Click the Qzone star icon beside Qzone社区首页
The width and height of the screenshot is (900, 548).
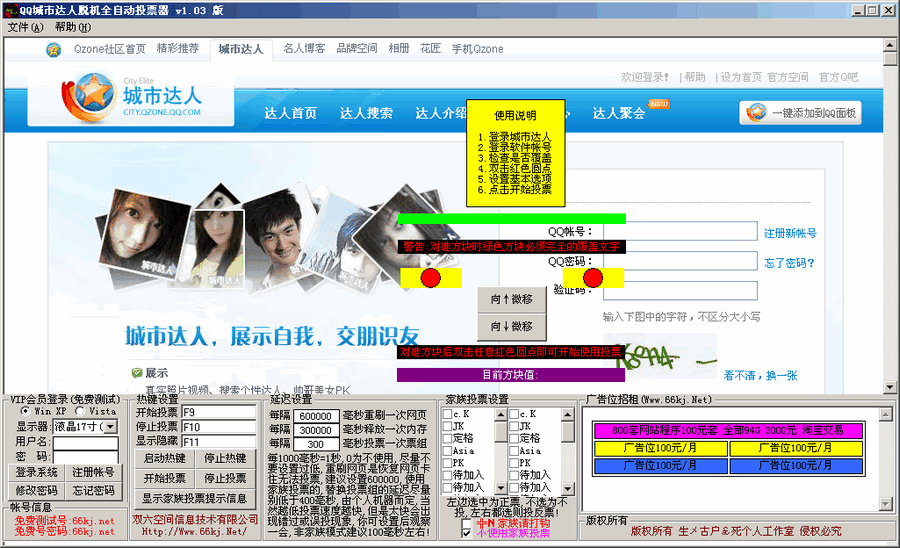53,50
